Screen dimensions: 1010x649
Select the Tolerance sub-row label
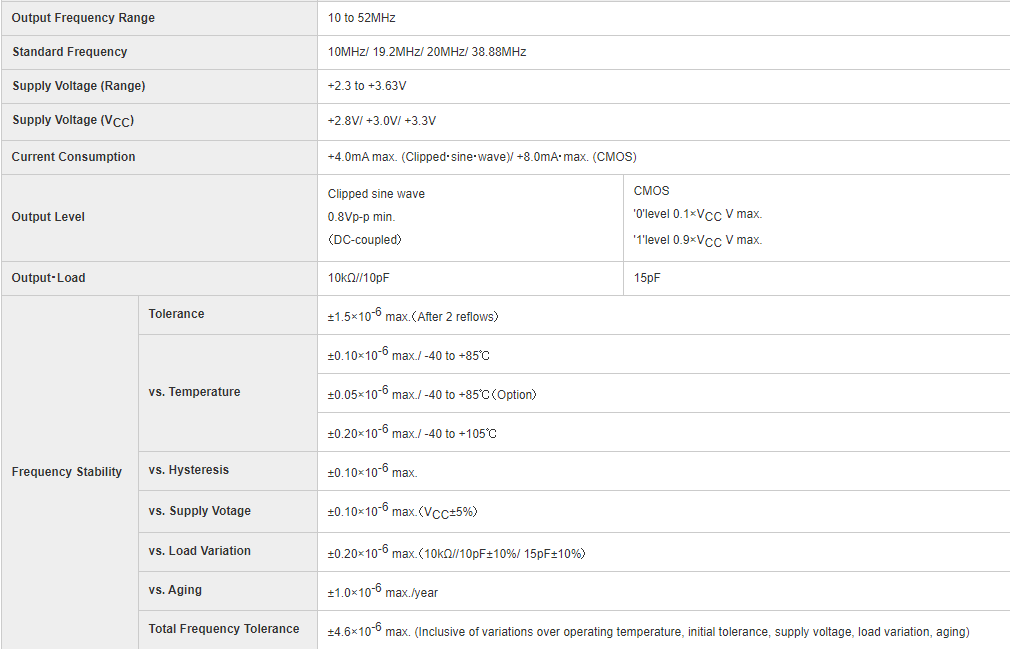click(176, 314)
